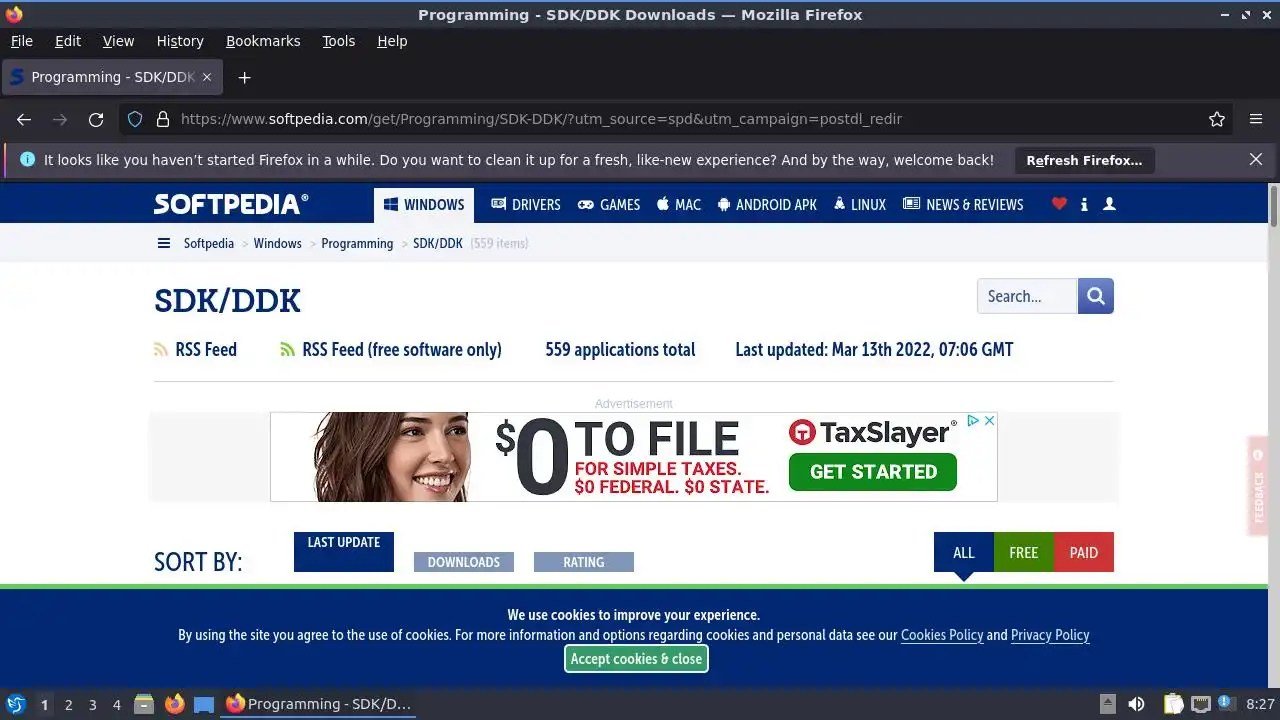Click GET STARTED on TaxSlayer ad
This screenshot has width=1280, height=720.
coord(873,472)
